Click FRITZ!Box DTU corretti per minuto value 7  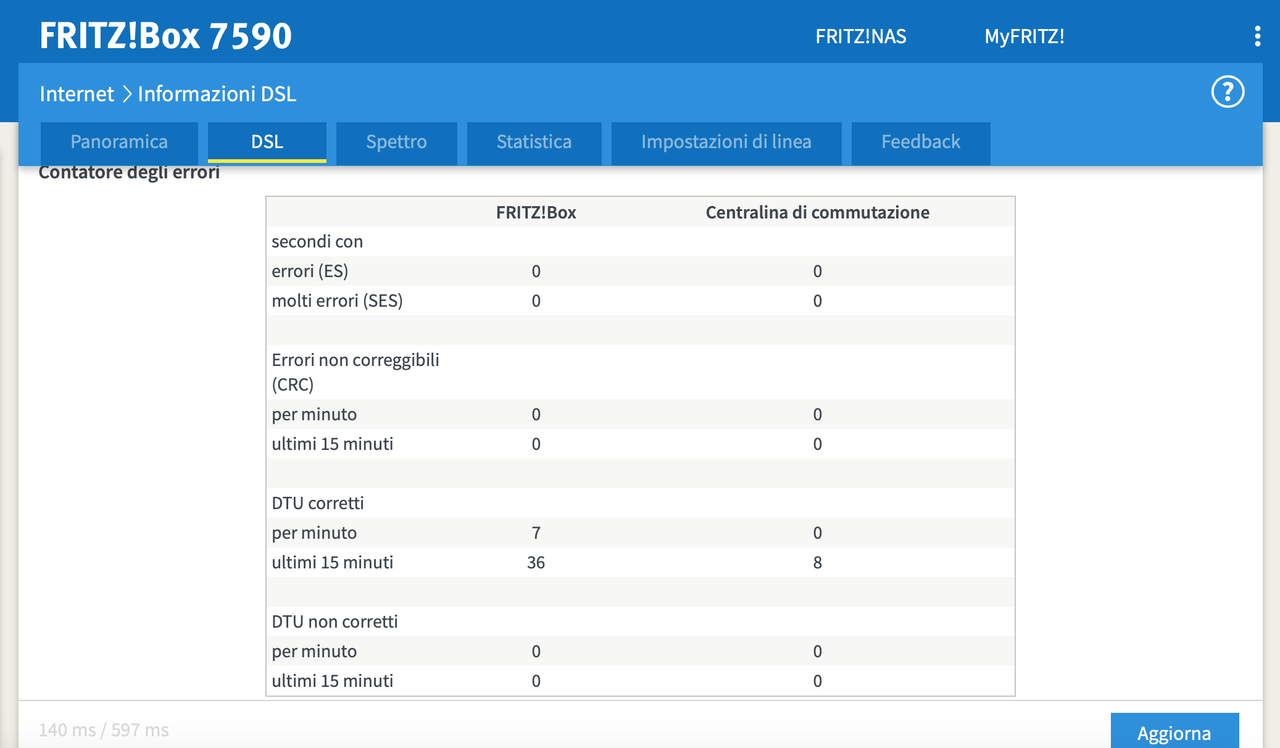[536, 533]
